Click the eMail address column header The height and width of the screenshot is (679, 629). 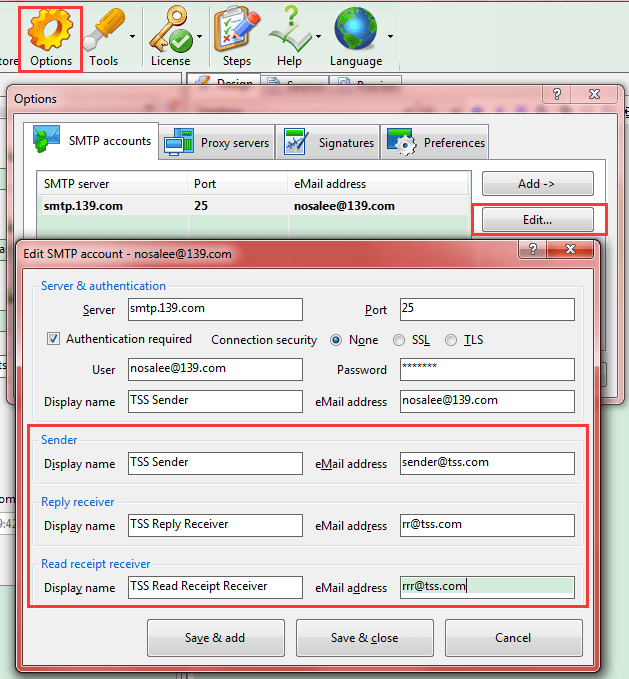pos(378,184)
